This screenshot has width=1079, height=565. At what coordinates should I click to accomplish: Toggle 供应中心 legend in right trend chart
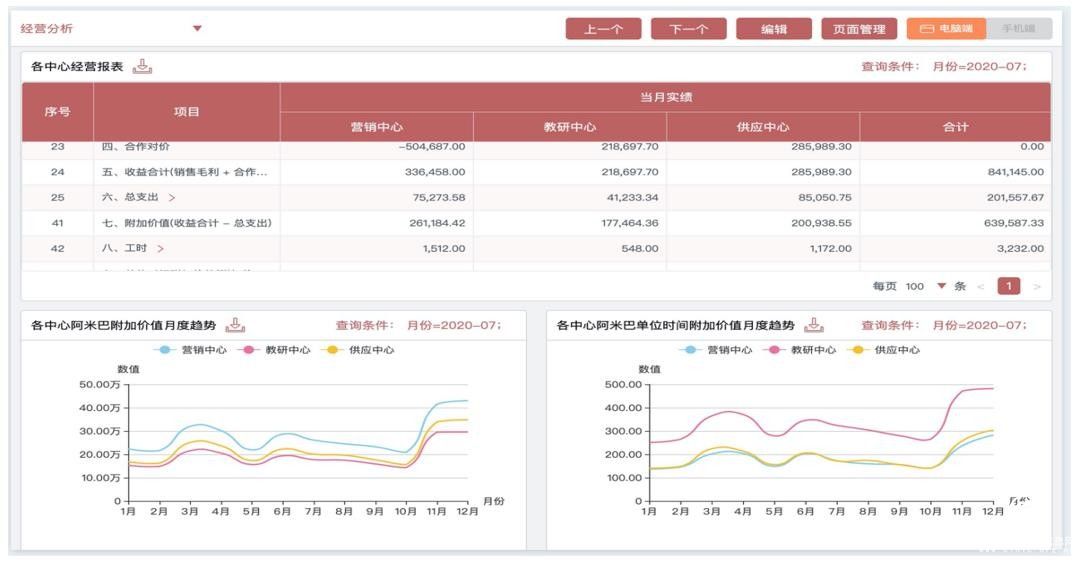pyautogui.click(x=882, y=350)
